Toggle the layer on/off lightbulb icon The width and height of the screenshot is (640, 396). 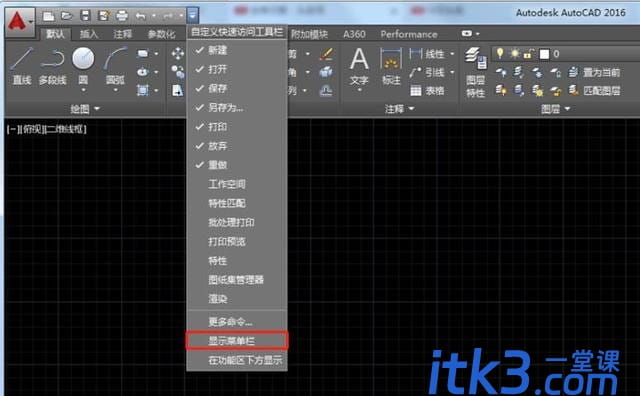pos(500,53)
